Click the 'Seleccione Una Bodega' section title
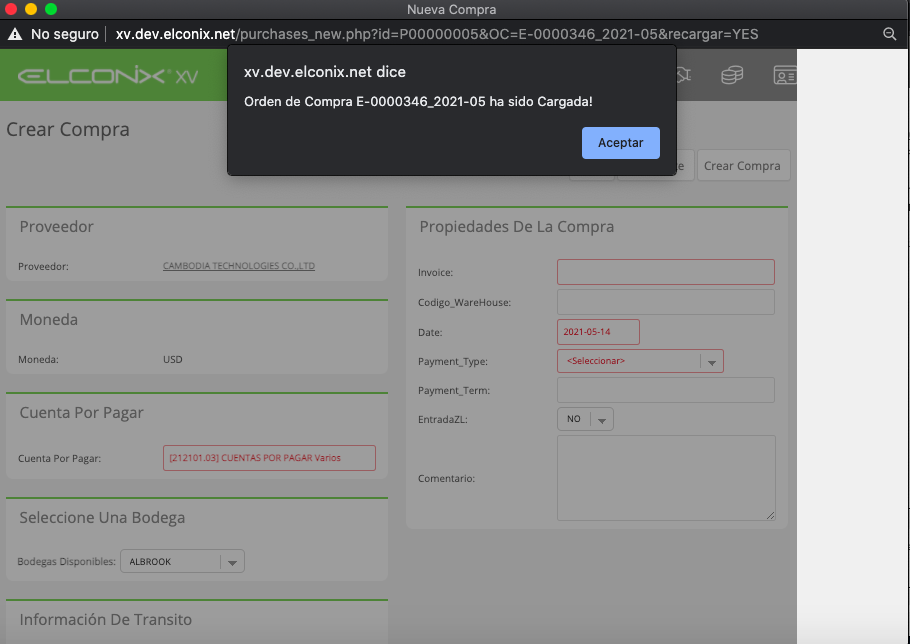Image resolution: width=910 pixels, height=644 pixels. 102,518
